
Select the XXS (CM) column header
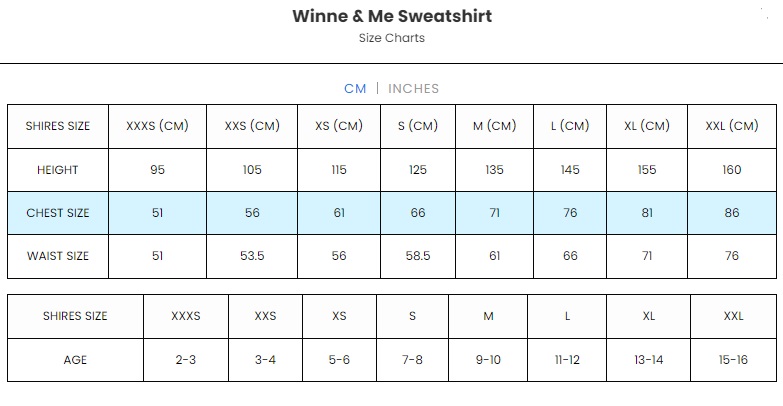click(x=252, y=126)
